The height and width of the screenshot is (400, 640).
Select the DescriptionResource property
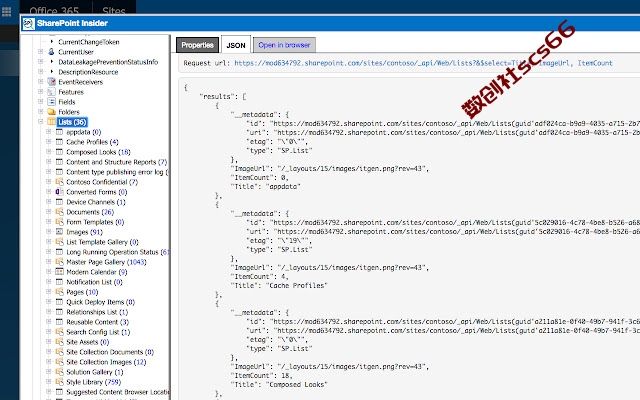point(88,72)
